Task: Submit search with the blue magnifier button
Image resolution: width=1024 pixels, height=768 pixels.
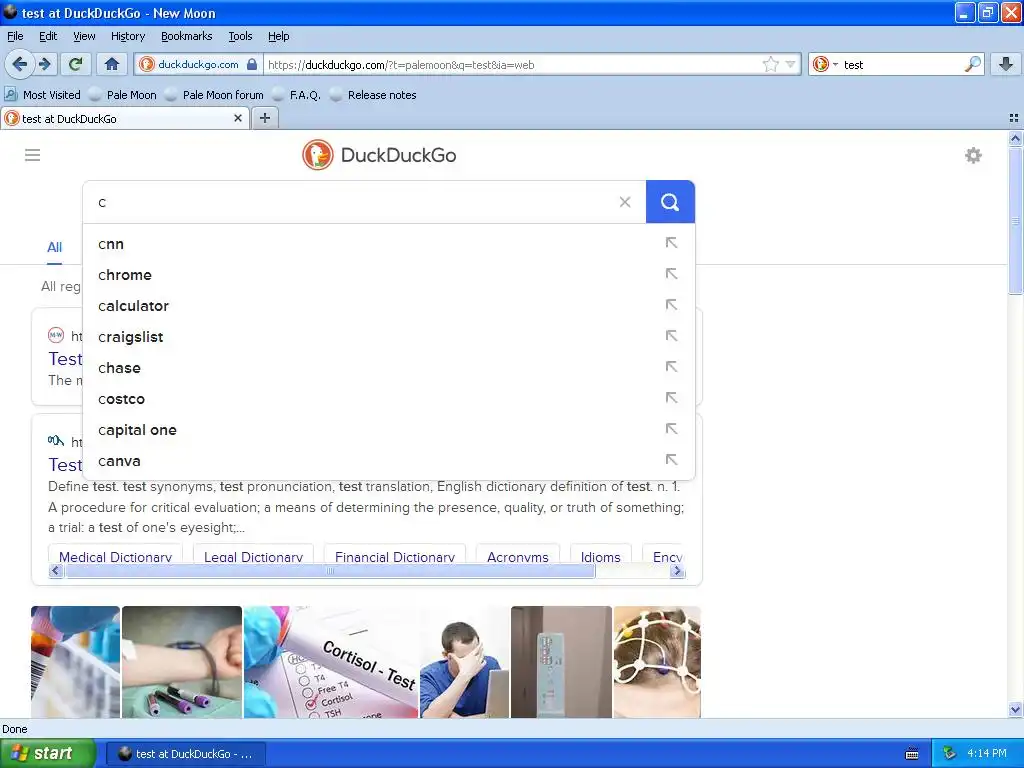Action: point(670,202)
